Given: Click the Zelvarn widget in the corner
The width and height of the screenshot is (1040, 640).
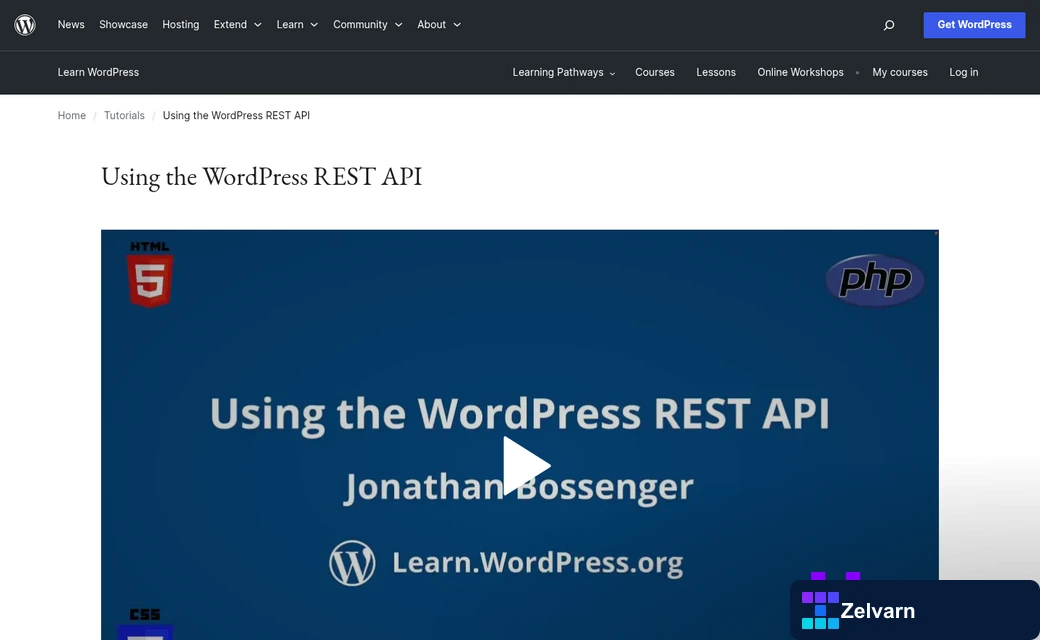Looking at the screenshot, I should 915,610.
